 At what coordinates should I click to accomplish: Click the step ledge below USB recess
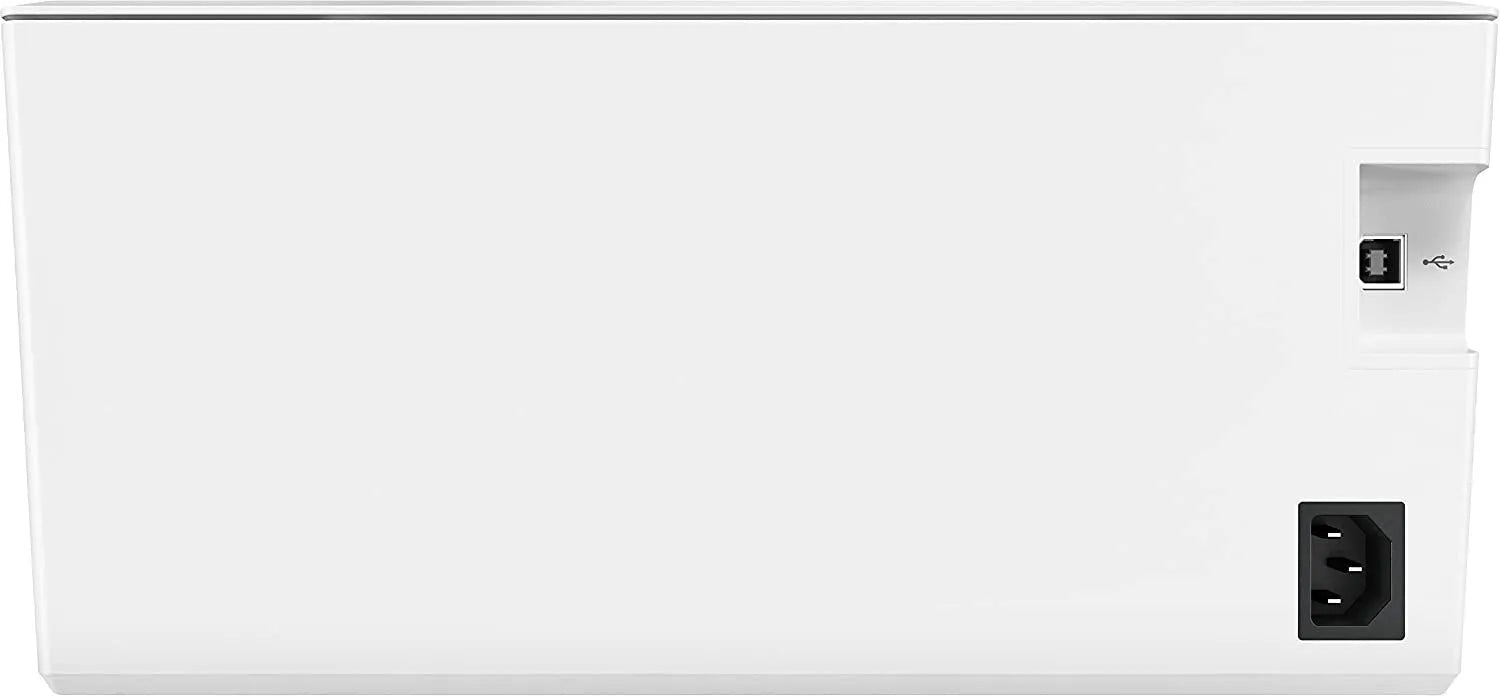point(1412,353)
